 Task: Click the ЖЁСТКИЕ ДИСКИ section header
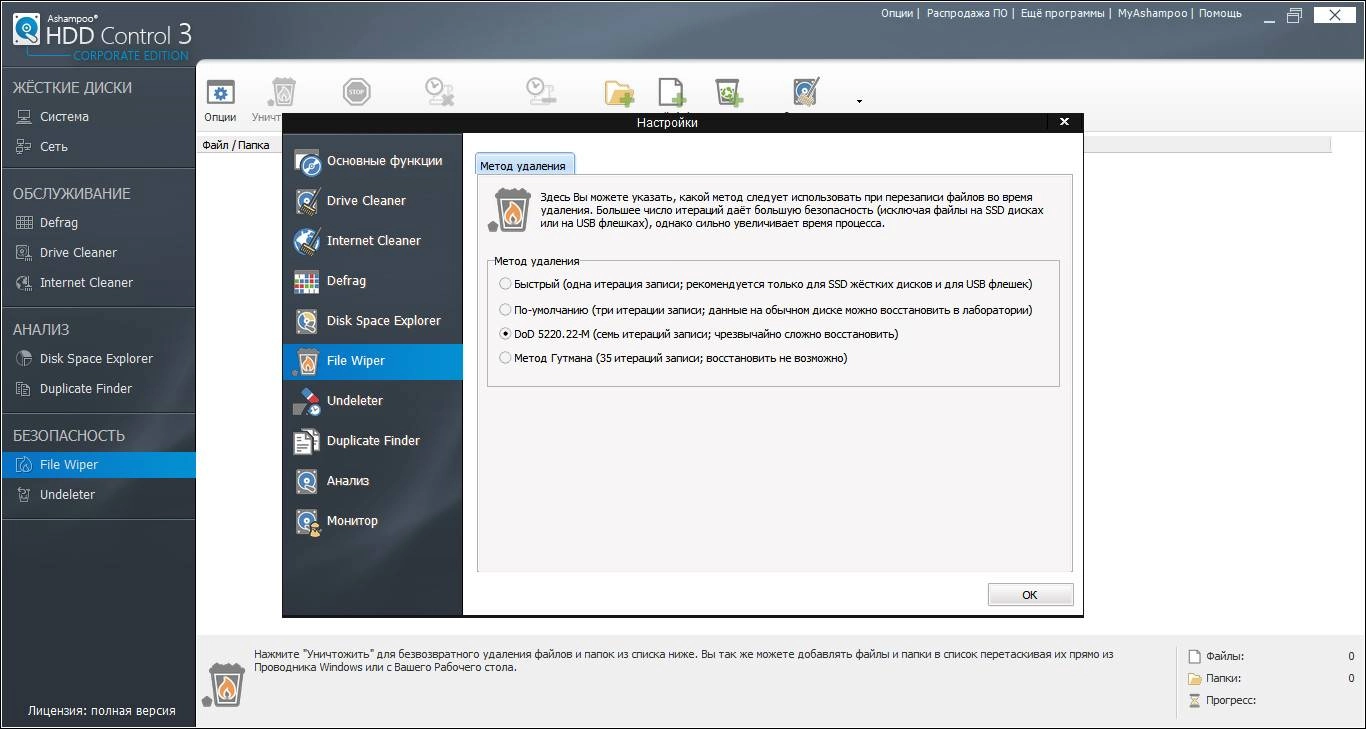pyautogui.click(x=72, y=88)
